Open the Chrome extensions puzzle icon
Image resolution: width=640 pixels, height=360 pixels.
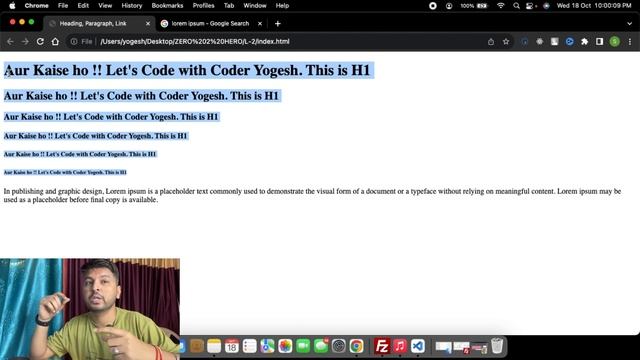(584, 42)
